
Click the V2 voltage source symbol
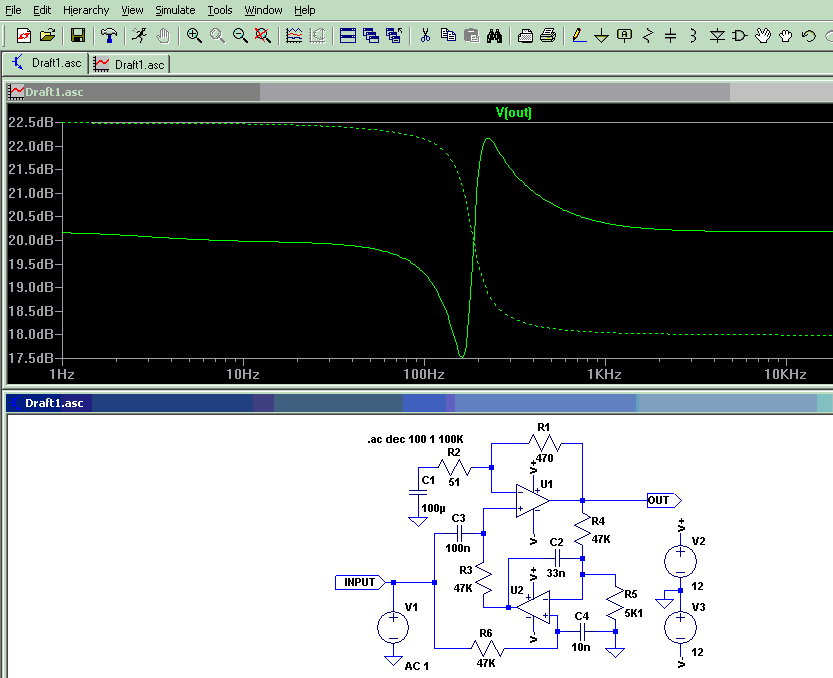[x=681, y=561]
